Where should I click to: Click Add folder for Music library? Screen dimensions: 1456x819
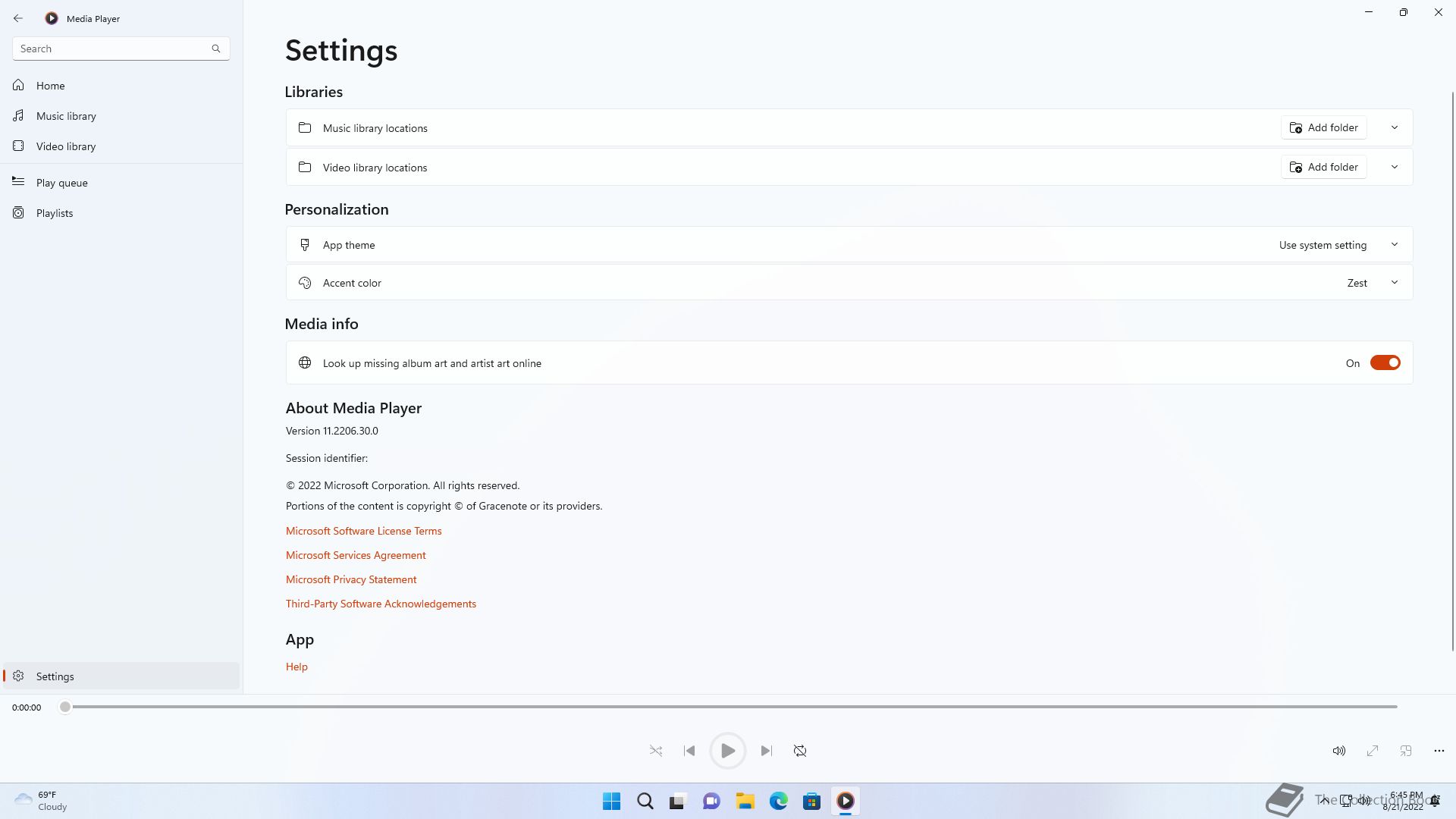[1324, 127]
